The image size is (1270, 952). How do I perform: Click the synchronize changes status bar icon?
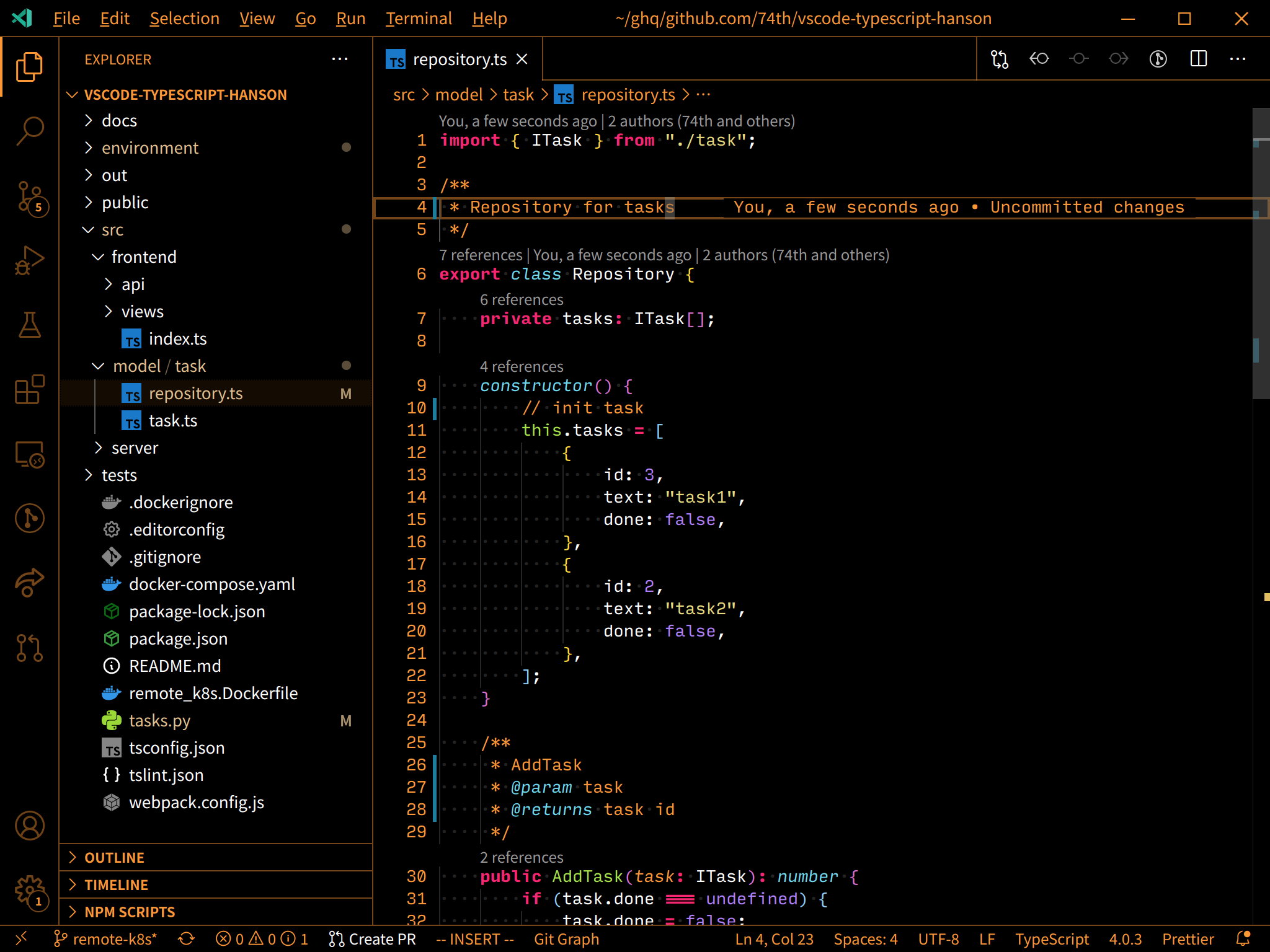coord(186,939)
